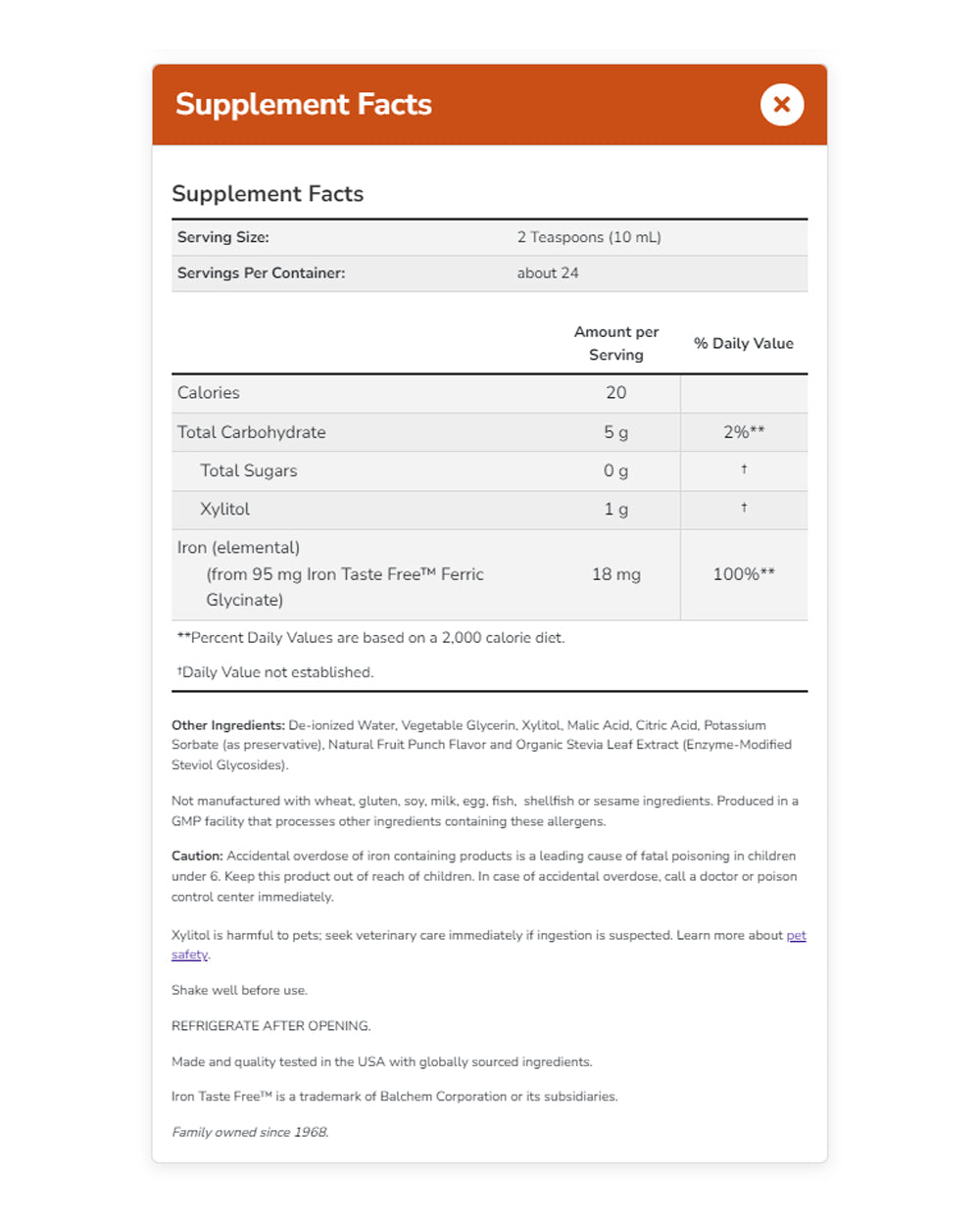Select the about 24 servings value
This screenshot has width=980, height=1226.
point(548,273)
